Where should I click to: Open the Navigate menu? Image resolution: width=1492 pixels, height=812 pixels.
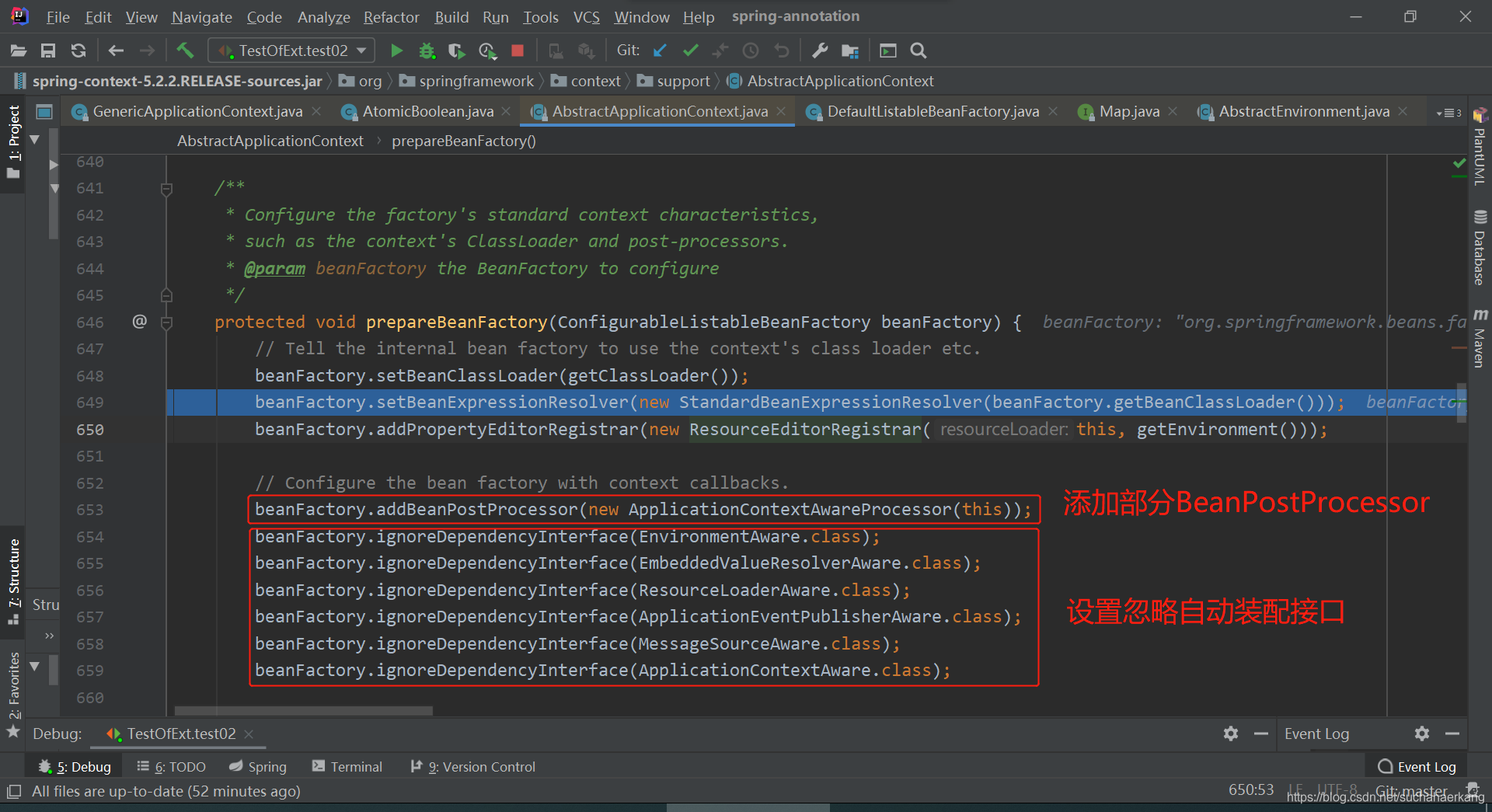click(x=202, y=17)
